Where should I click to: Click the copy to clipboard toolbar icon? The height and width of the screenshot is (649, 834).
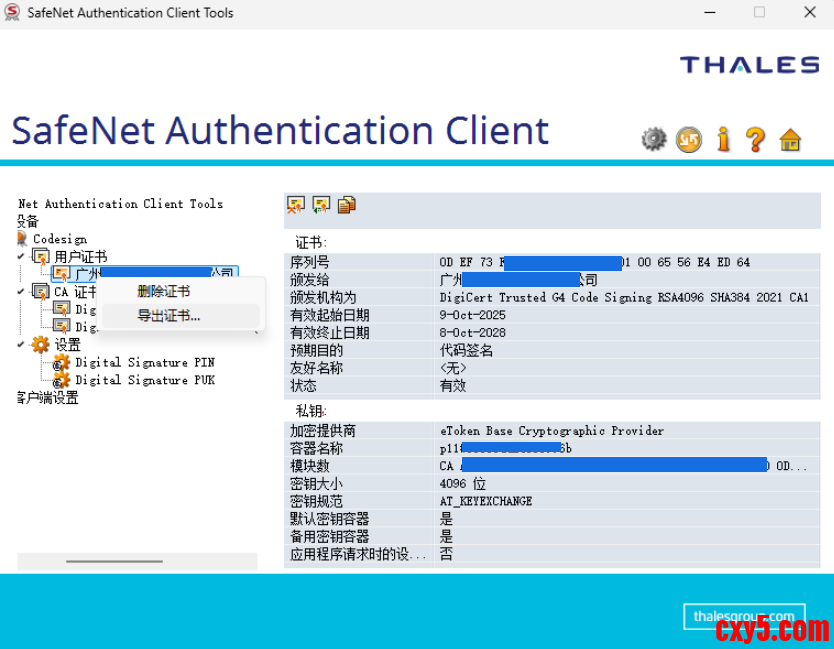(x=346, y=205)
